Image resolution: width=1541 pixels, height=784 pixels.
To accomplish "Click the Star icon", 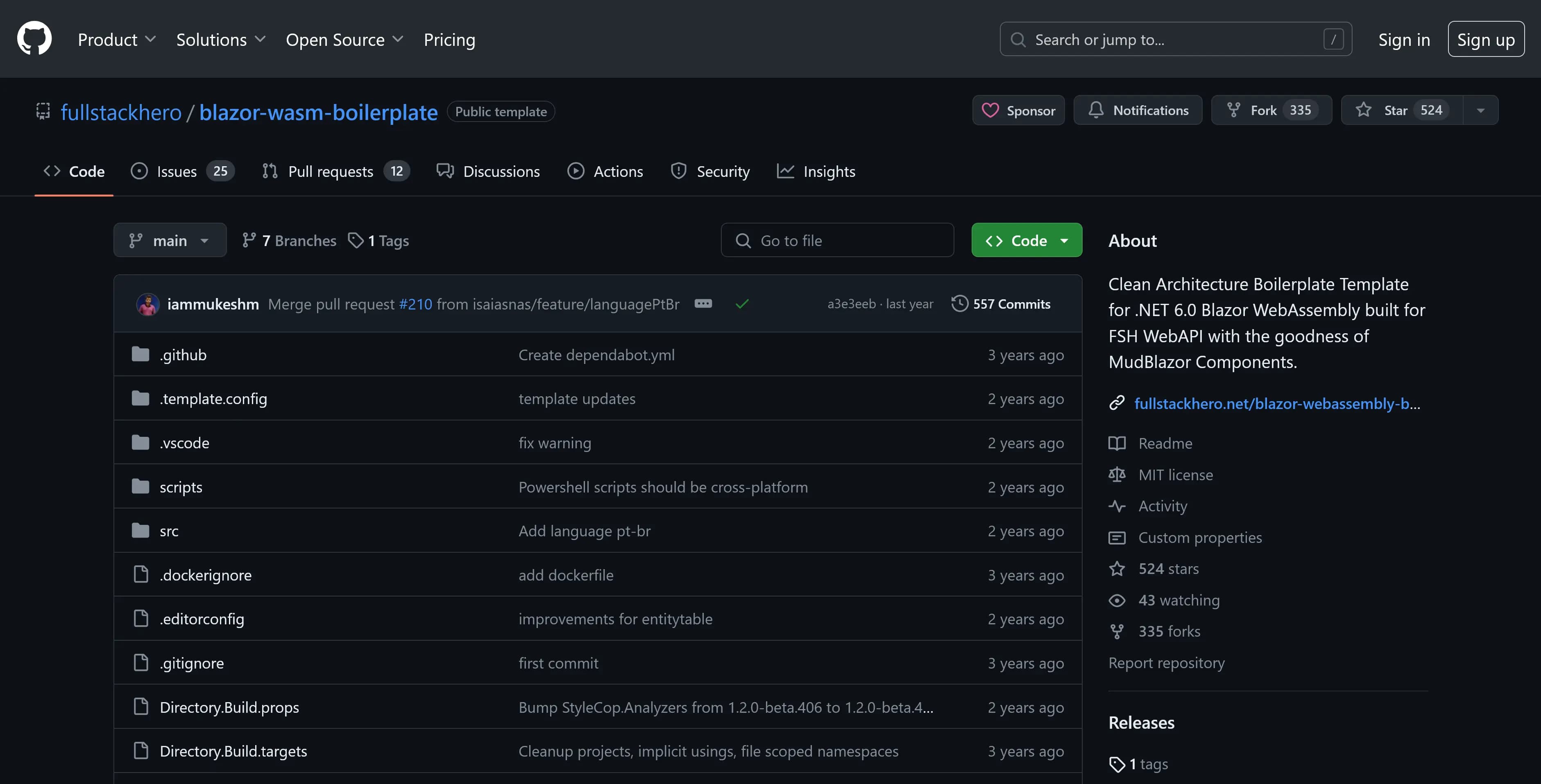I will coord(1363,110).
